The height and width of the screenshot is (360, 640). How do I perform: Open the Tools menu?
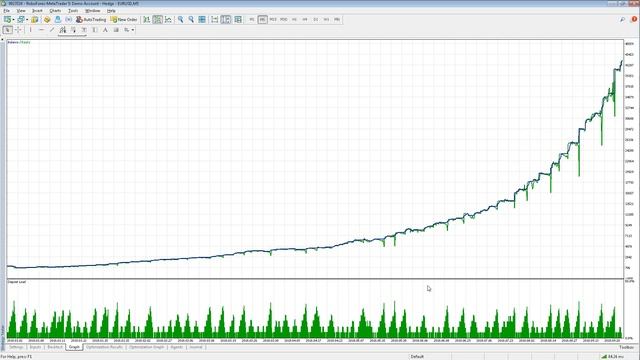pyautogui.click(x=73, y=11)
